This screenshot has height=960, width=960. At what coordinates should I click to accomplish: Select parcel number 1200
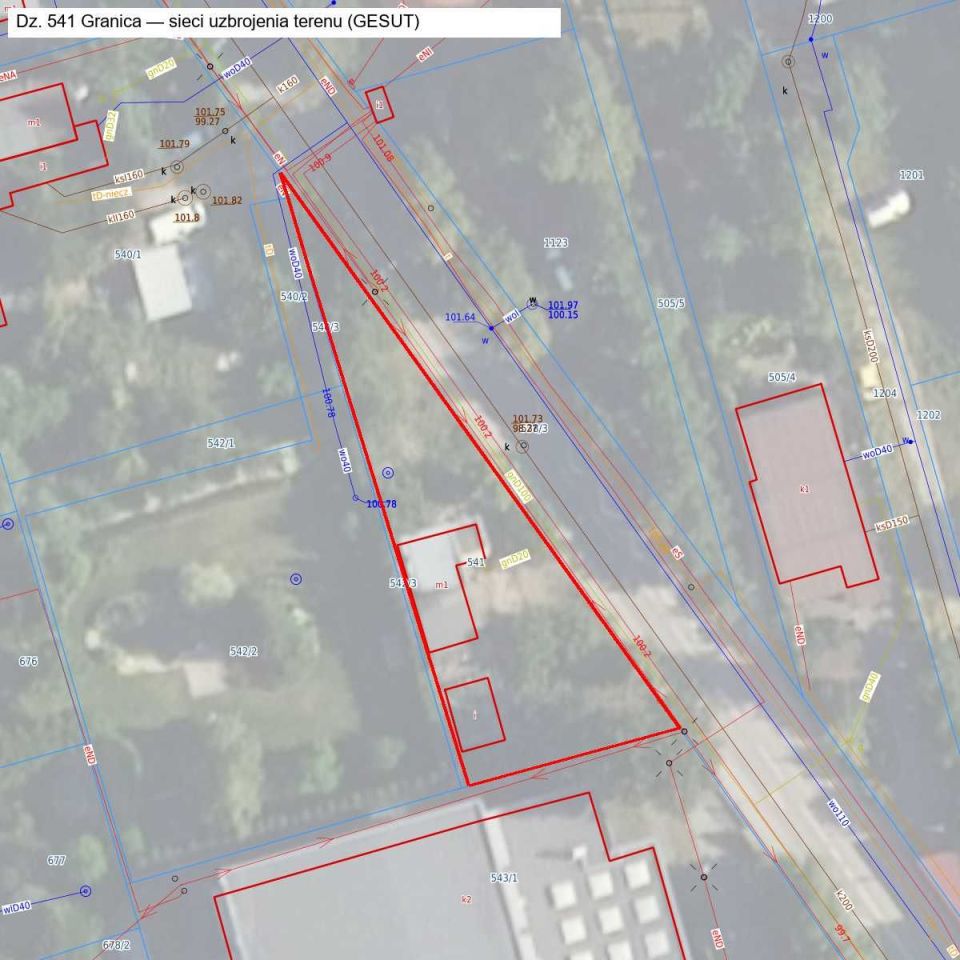tap(820, 19)
